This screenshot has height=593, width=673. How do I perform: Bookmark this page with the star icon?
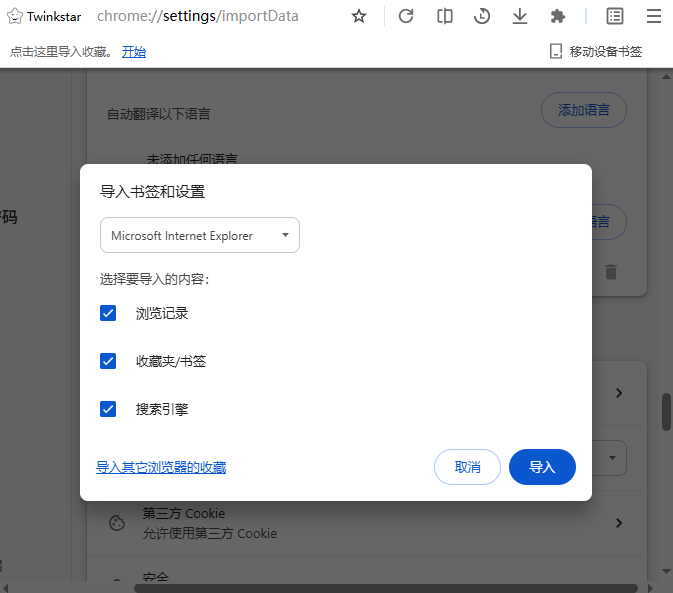pyautogui.click(x=359, y=17)
